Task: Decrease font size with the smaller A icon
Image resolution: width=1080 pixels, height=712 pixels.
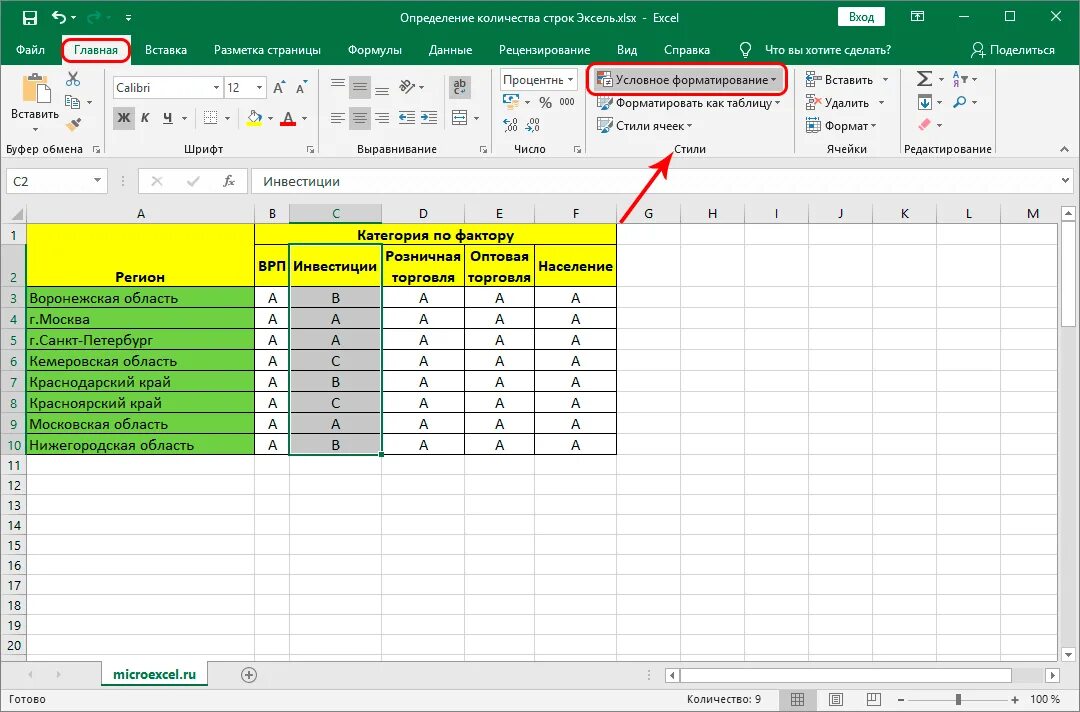Action: click(301, 87)
